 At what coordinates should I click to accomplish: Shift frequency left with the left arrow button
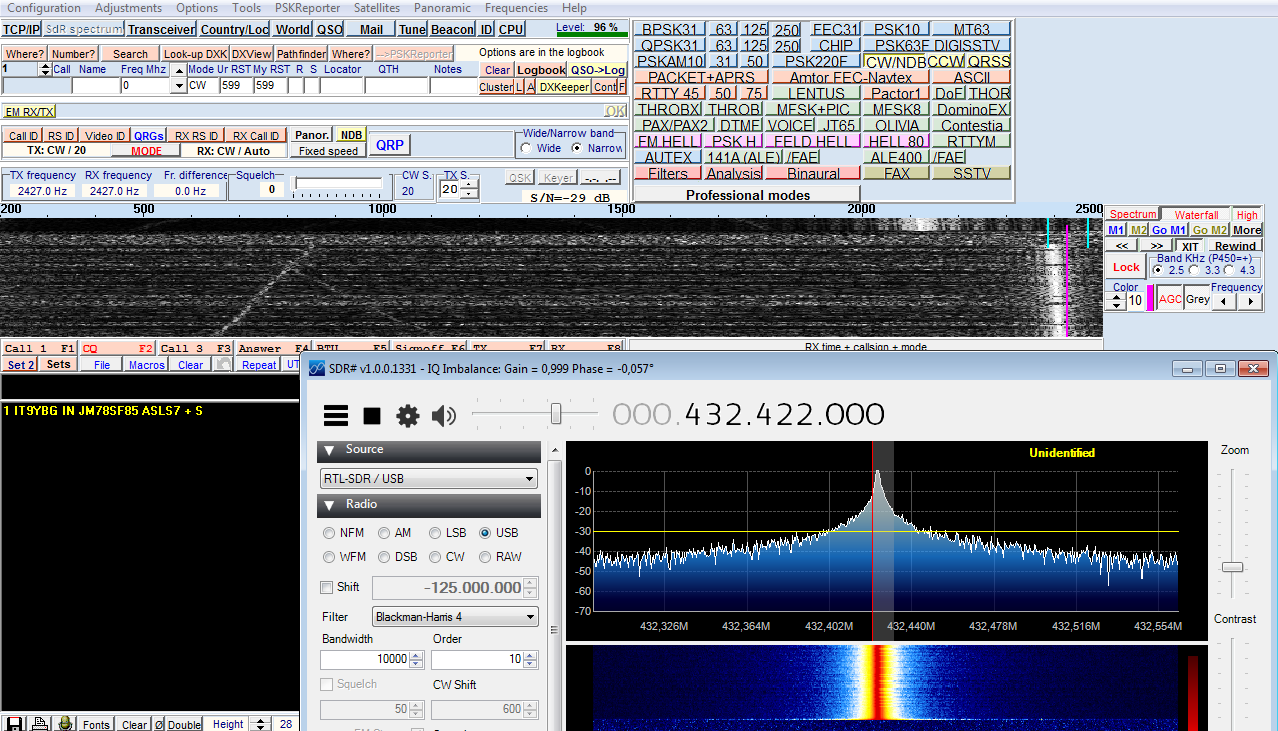coord(1222,301)
